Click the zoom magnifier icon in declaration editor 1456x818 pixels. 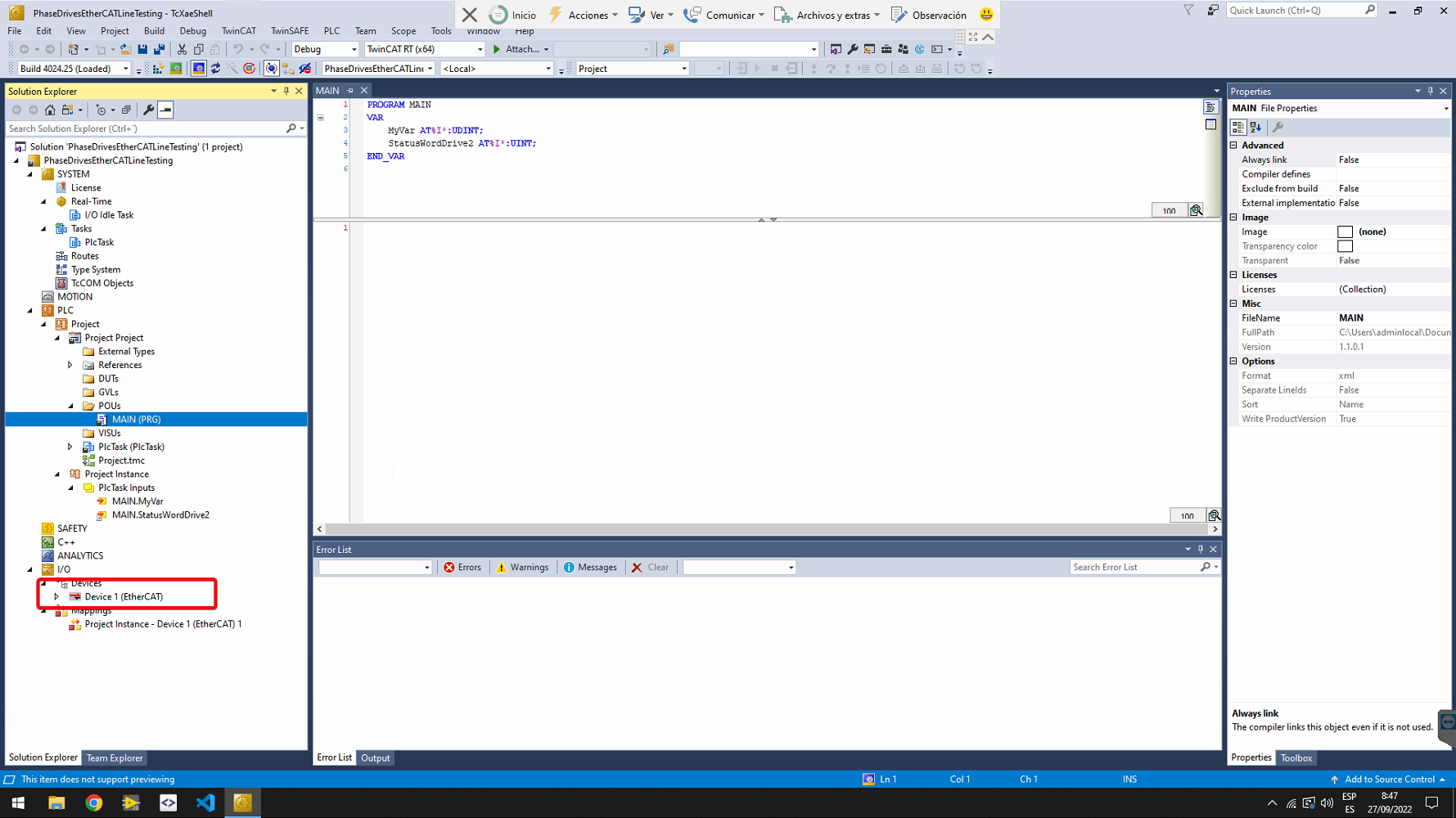[1197, 210]
